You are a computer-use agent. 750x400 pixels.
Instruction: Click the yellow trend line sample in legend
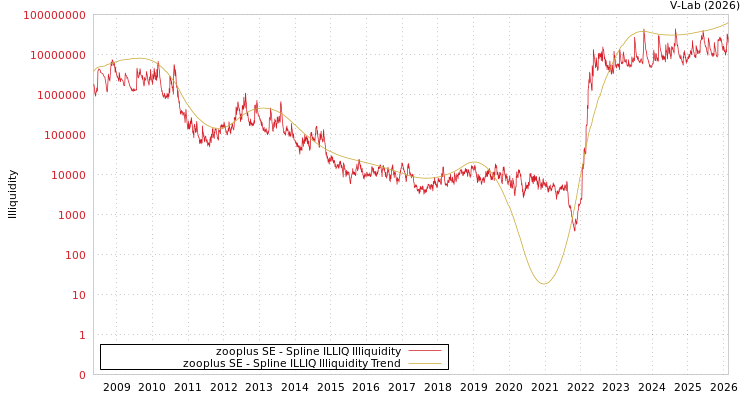(425, 364)
